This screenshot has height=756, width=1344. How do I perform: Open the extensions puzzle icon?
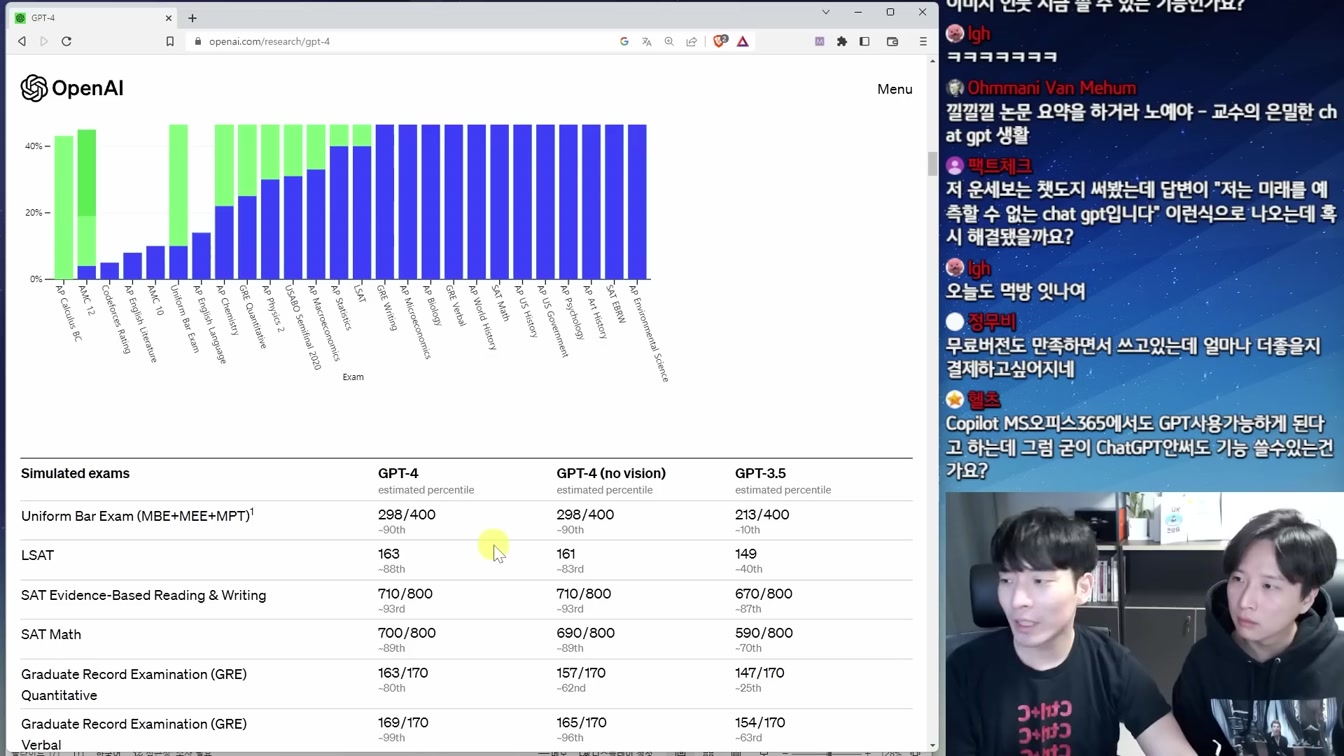(842, 42)
